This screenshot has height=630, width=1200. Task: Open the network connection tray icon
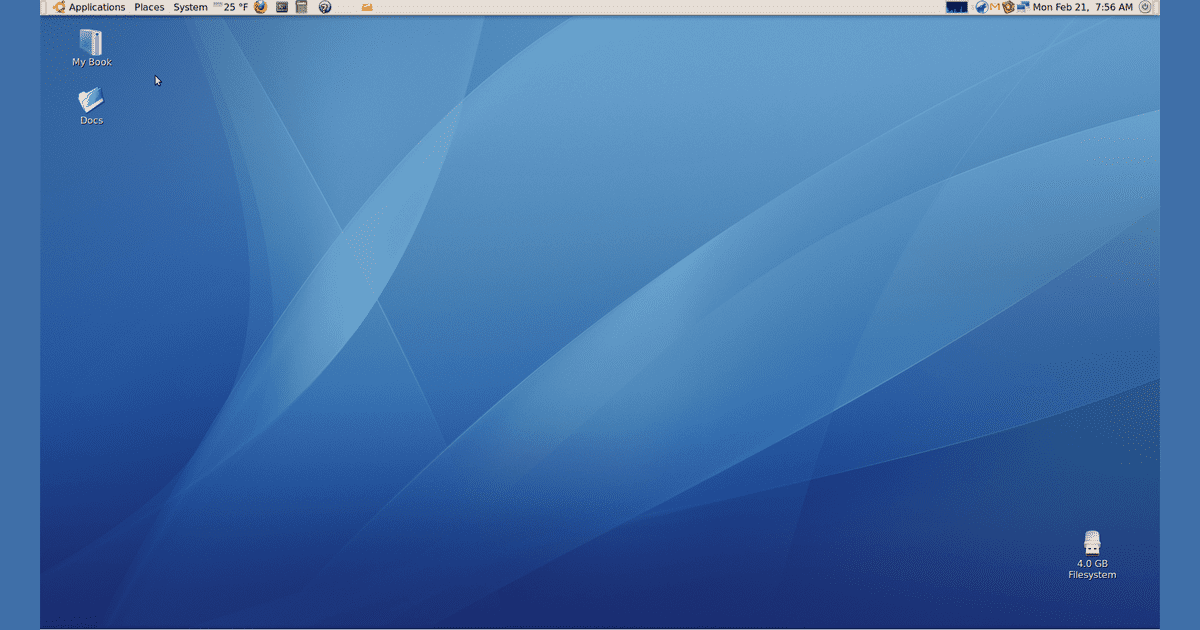[1022, 7]
